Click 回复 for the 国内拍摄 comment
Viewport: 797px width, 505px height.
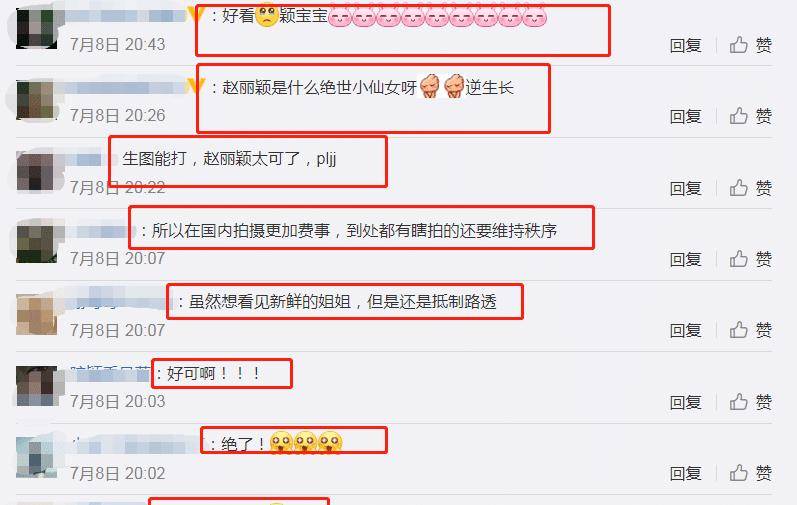pyautogui.click(x=685, y=260)
